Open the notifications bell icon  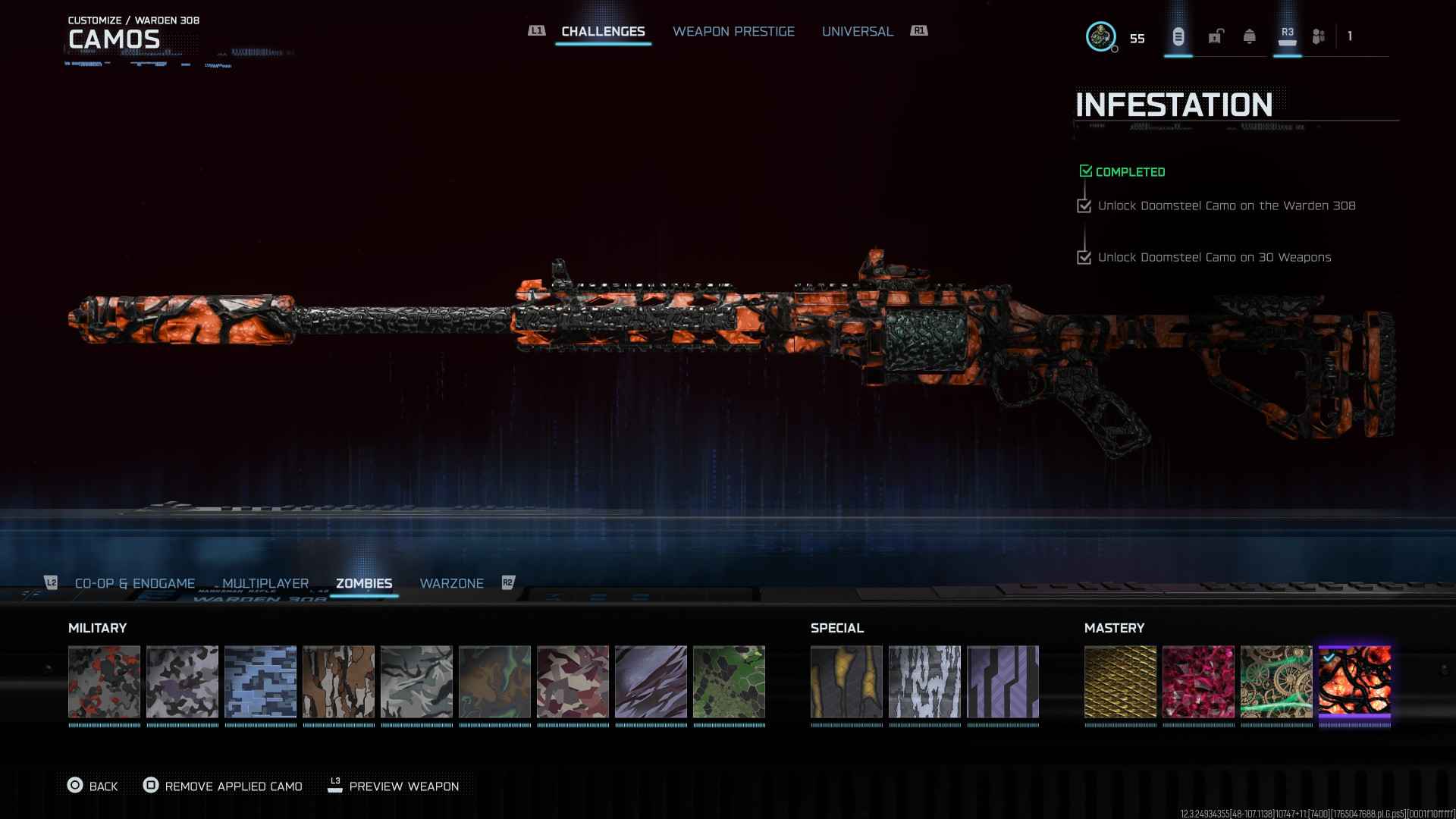1249,36
